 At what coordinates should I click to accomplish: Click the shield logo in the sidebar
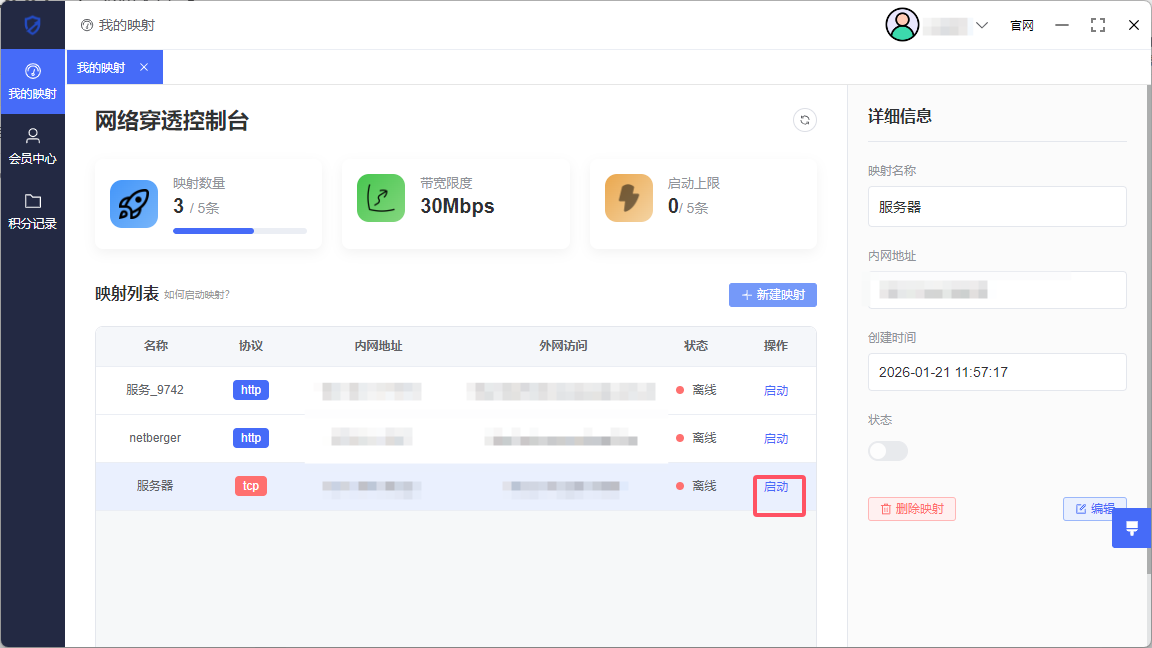tap(33, 25)
